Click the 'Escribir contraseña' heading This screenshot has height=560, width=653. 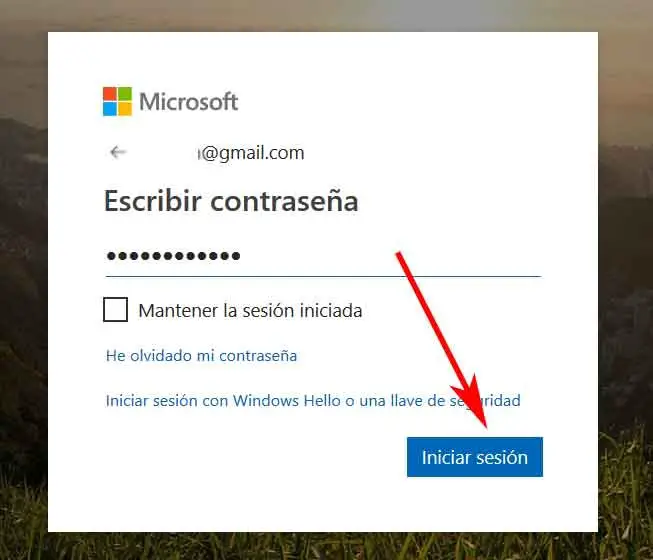pos(231,201)
